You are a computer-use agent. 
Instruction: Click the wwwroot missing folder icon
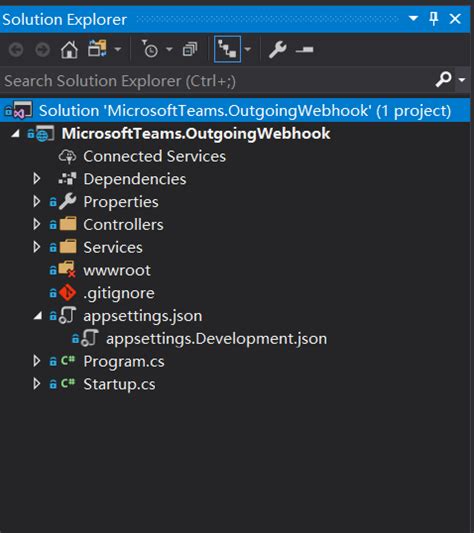click(x=67, y=269)
